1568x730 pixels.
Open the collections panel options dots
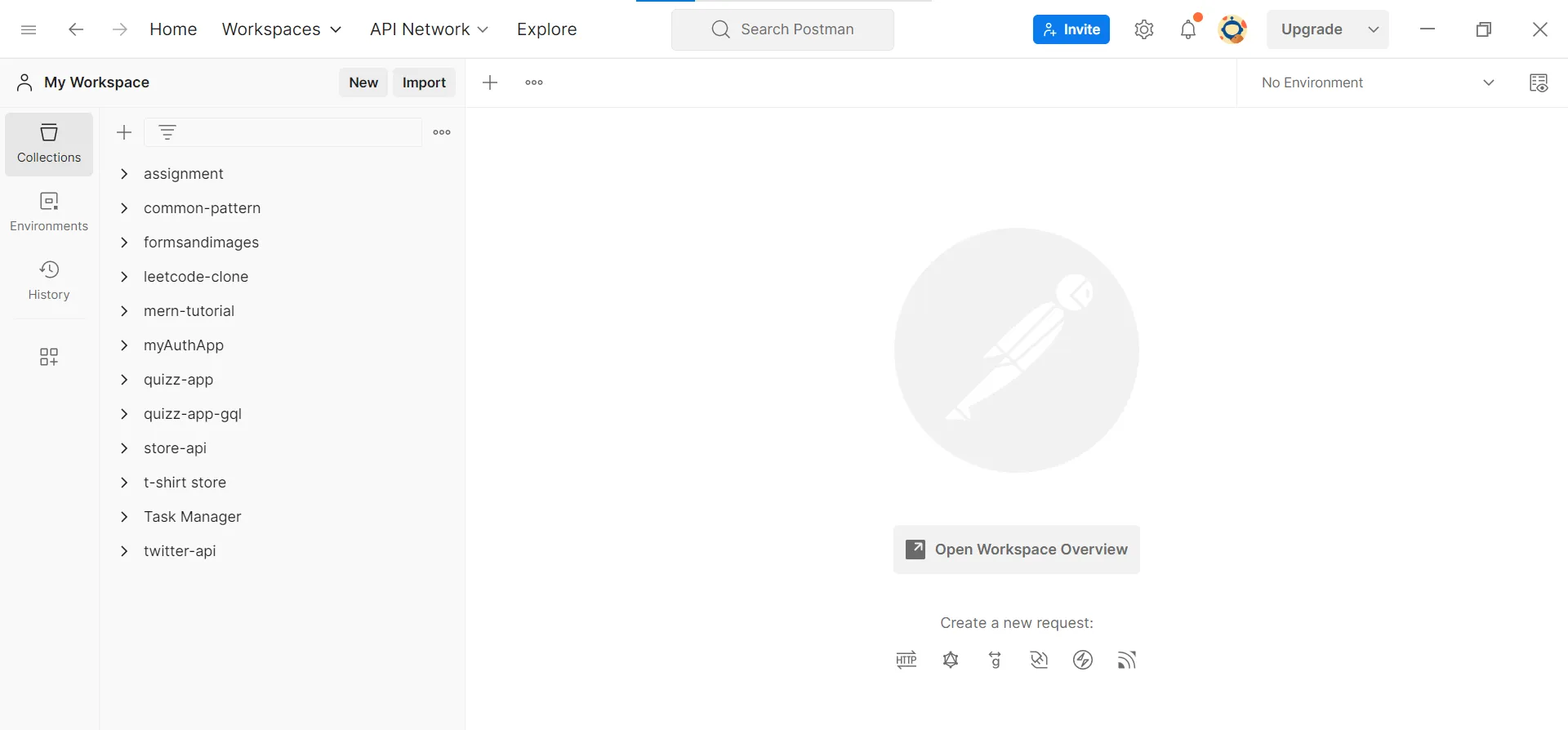[x=442, y=132]
